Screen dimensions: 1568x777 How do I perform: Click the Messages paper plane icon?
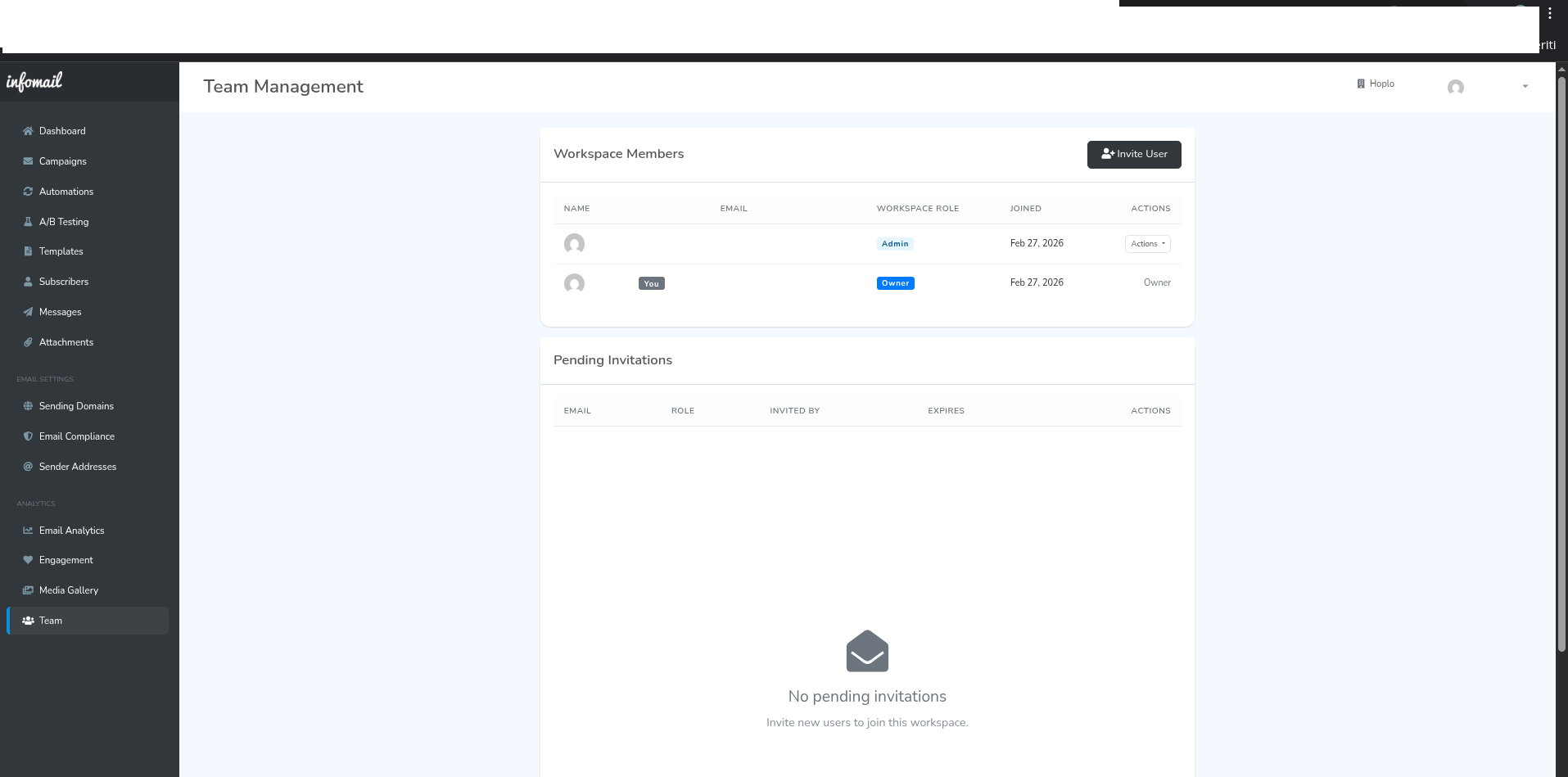click(28, 312)
